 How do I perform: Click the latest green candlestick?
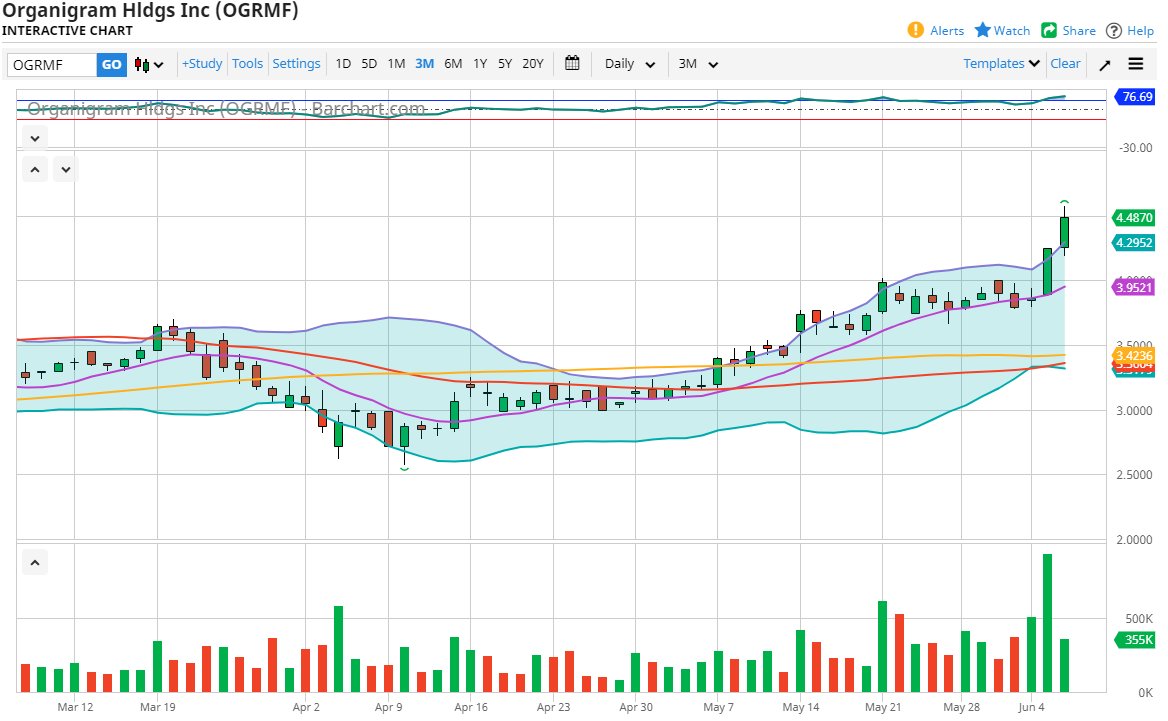point(1064,232)
